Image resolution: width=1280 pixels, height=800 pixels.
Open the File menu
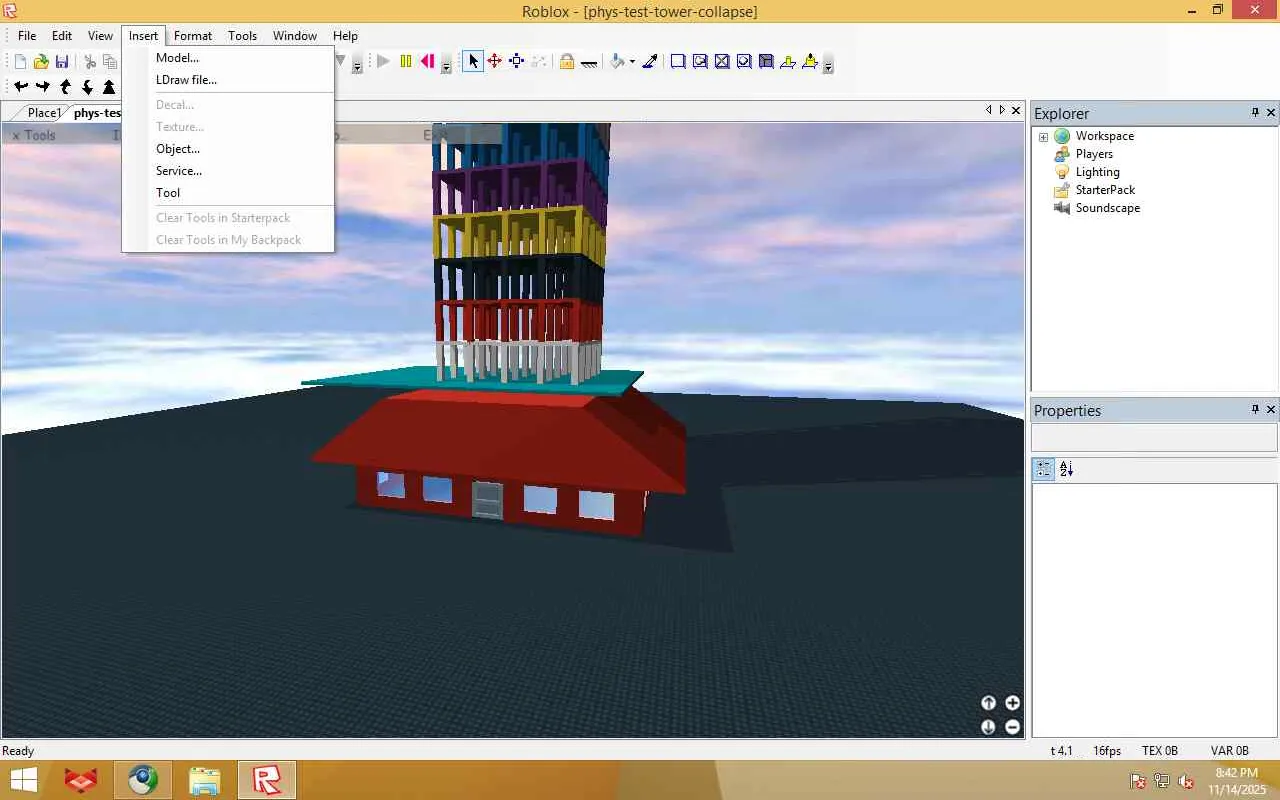tap(27, 36)
